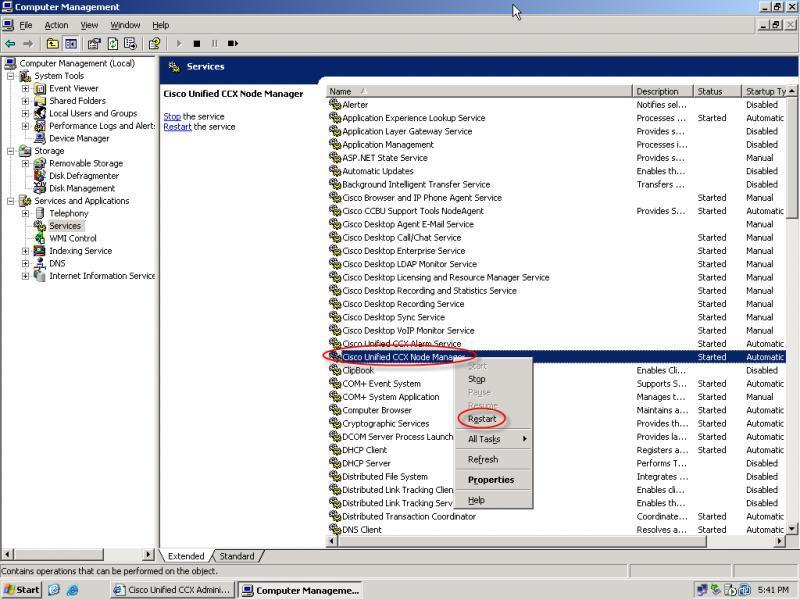This screenshot has height=600, width=800.
Task: Click the Refresh toolbar icon
Action: (x=113, y=44)
